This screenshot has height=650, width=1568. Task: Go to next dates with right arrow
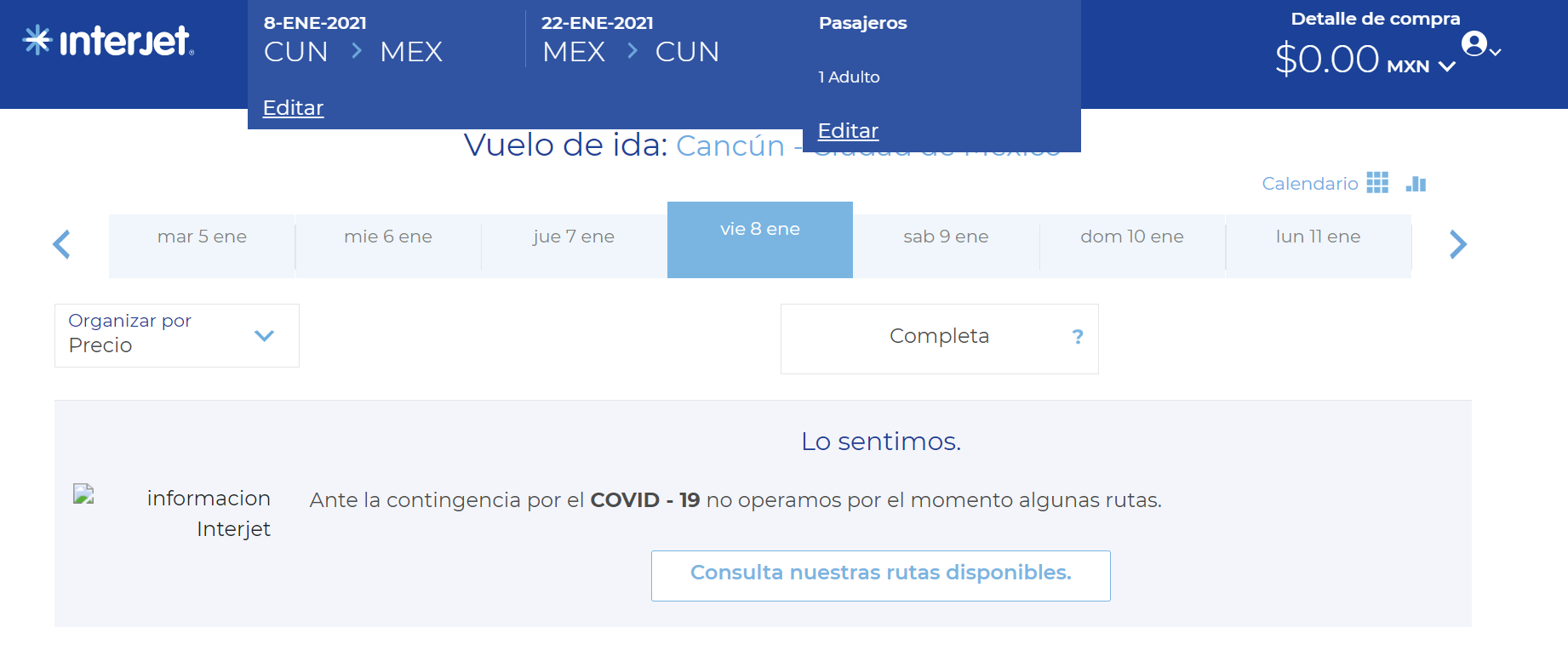point(1458,244)
